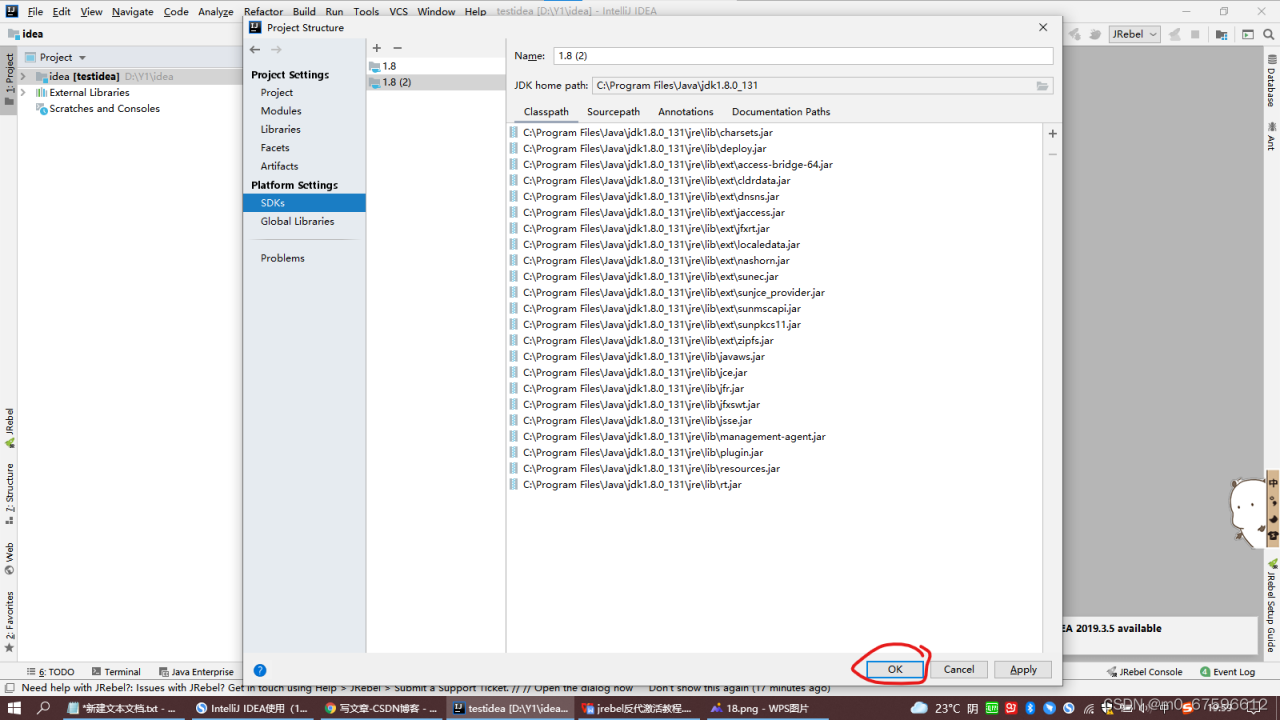Open the Navigate menu

pyautogui.click(x=133, y=12)
